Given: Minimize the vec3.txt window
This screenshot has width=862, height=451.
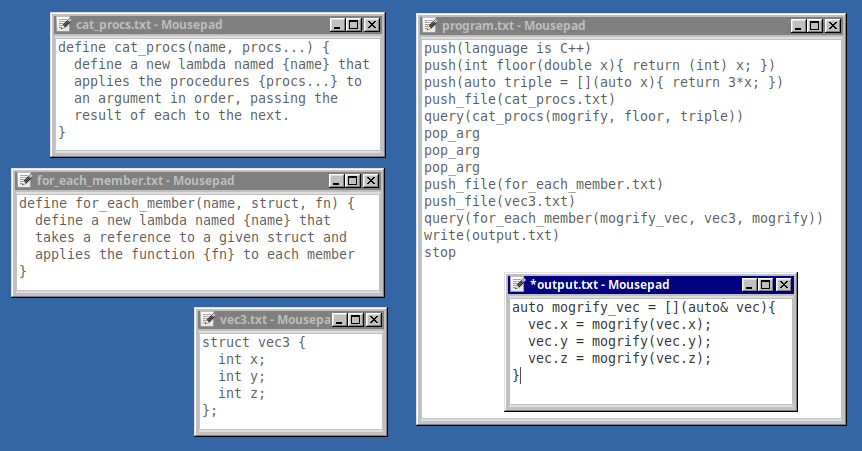Looking at the screenshot, I should 339,320.
